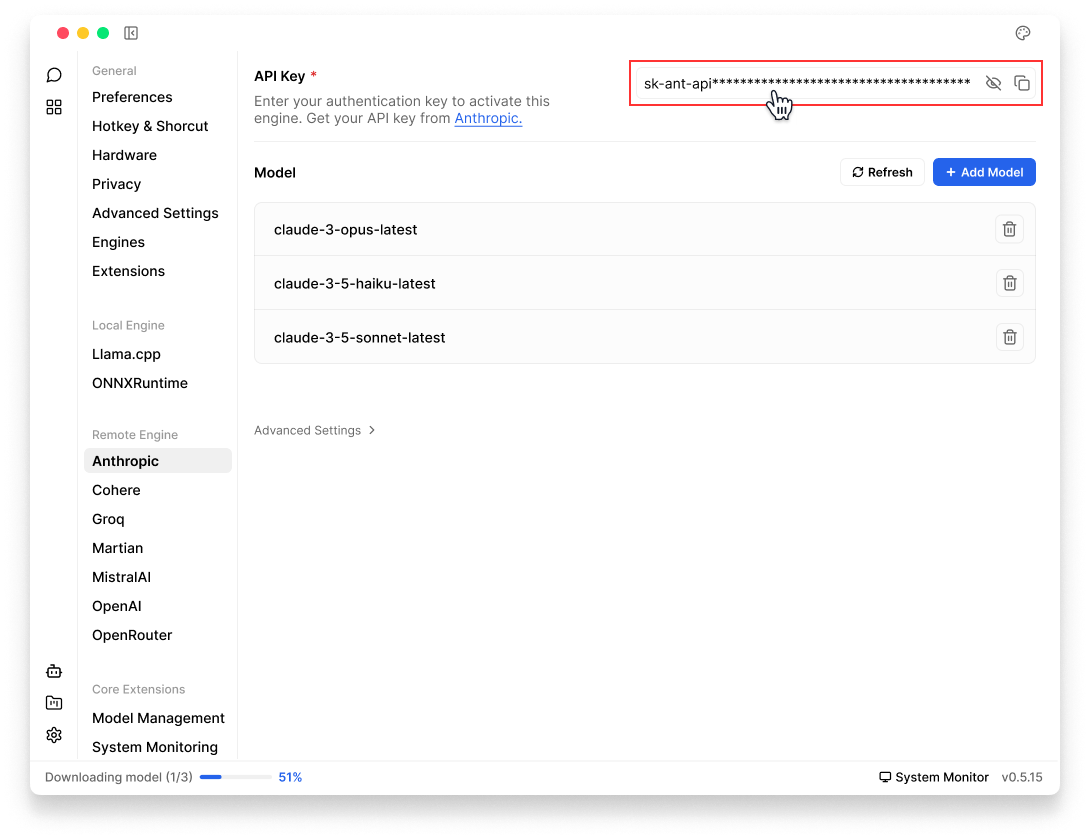This screenshot has width=1090, height=840.
Task: Click the v0.5.15 version label
Action: click(1022, 777)
